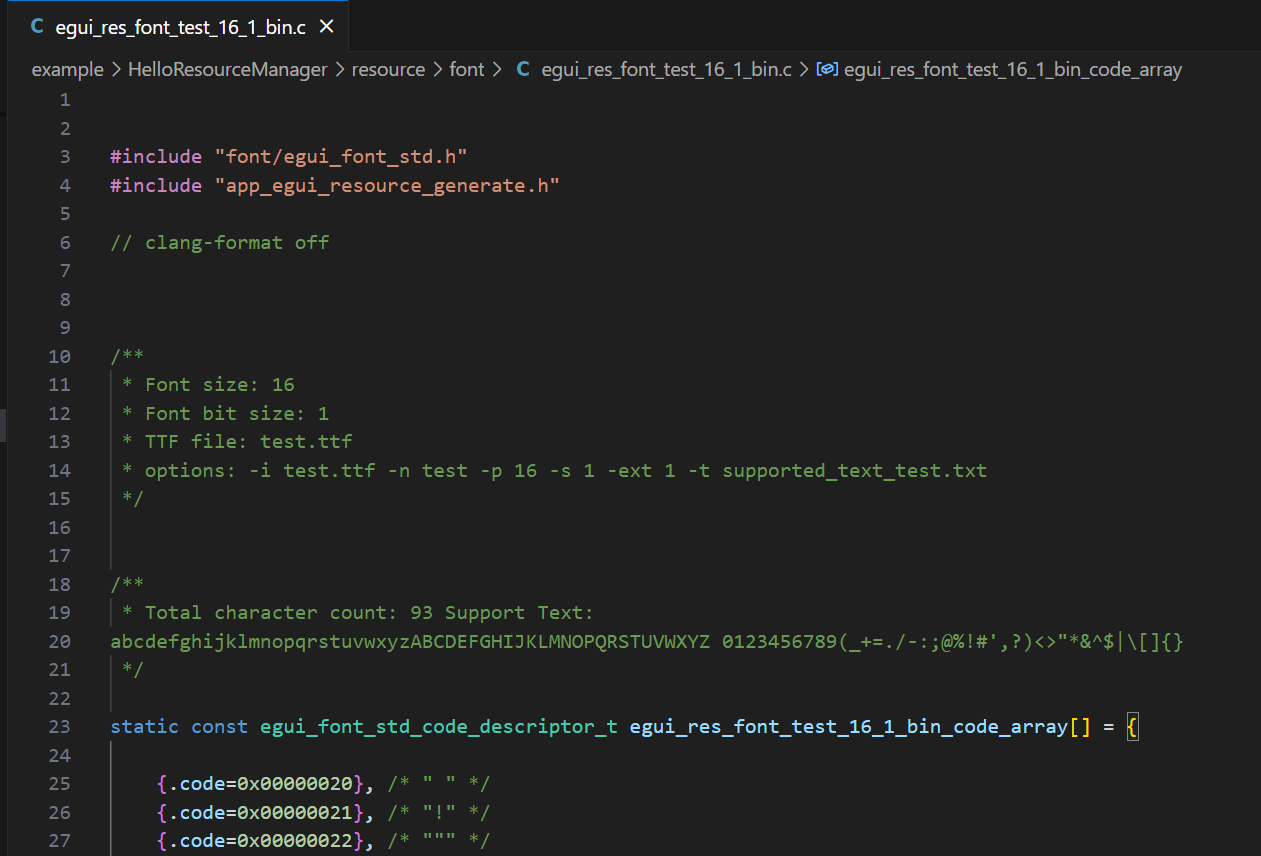Click line number 14 in the gutter
Viewport: 1261px width, 856px height.
(x=59, y=470)
